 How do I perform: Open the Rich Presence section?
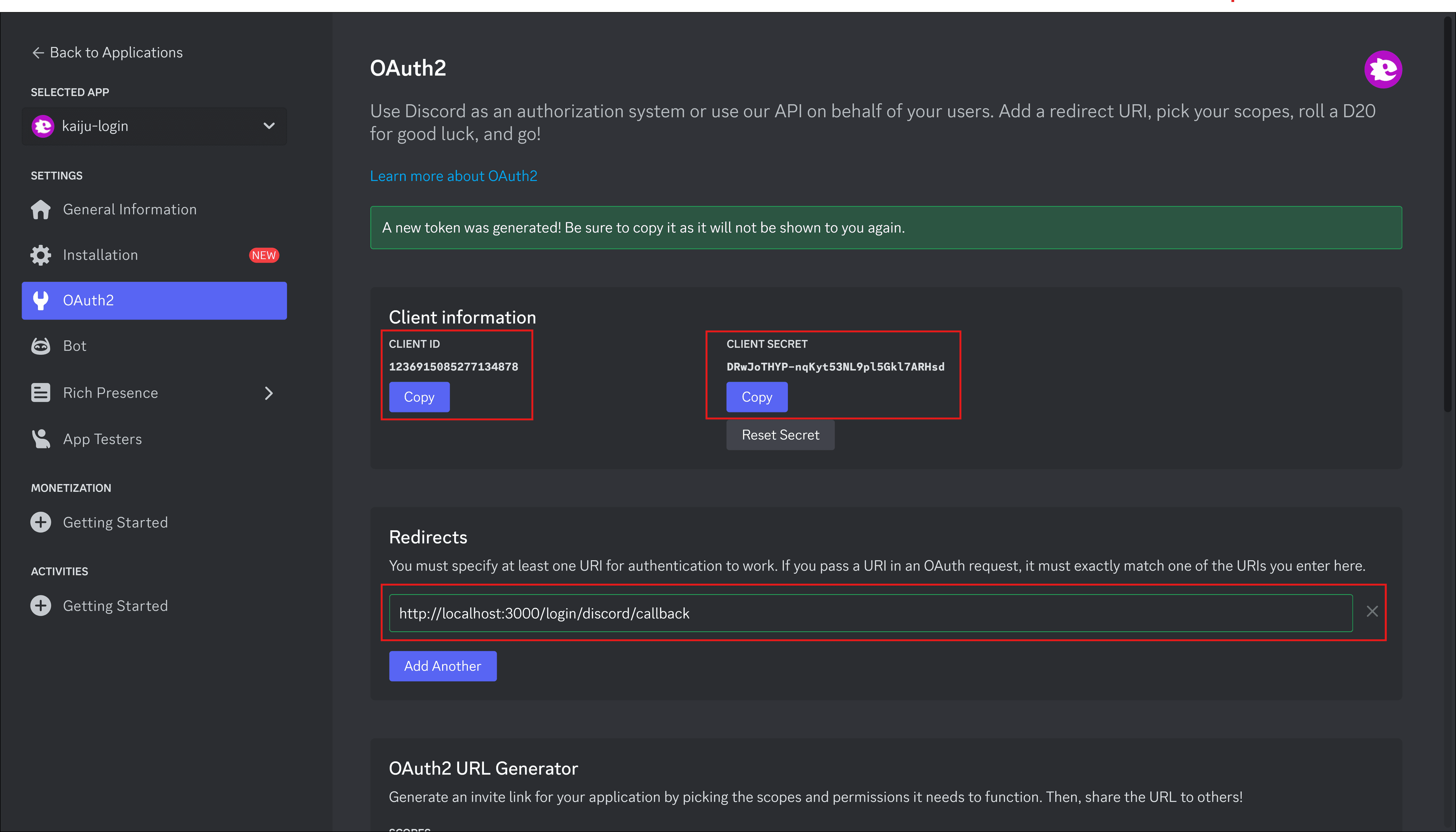pos(154,393)
